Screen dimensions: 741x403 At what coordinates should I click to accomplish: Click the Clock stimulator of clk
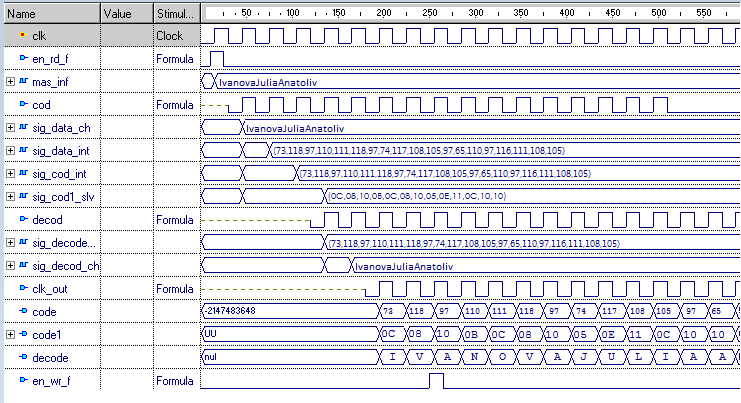(x=170, y=36)
